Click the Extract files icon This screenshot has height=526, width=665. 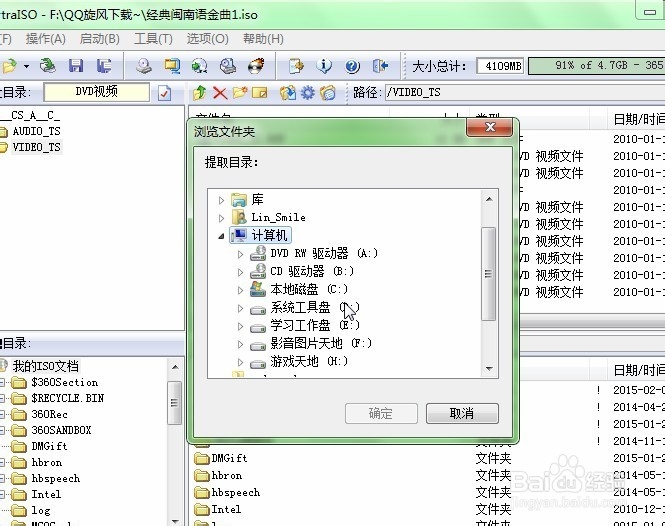(288, 92)
